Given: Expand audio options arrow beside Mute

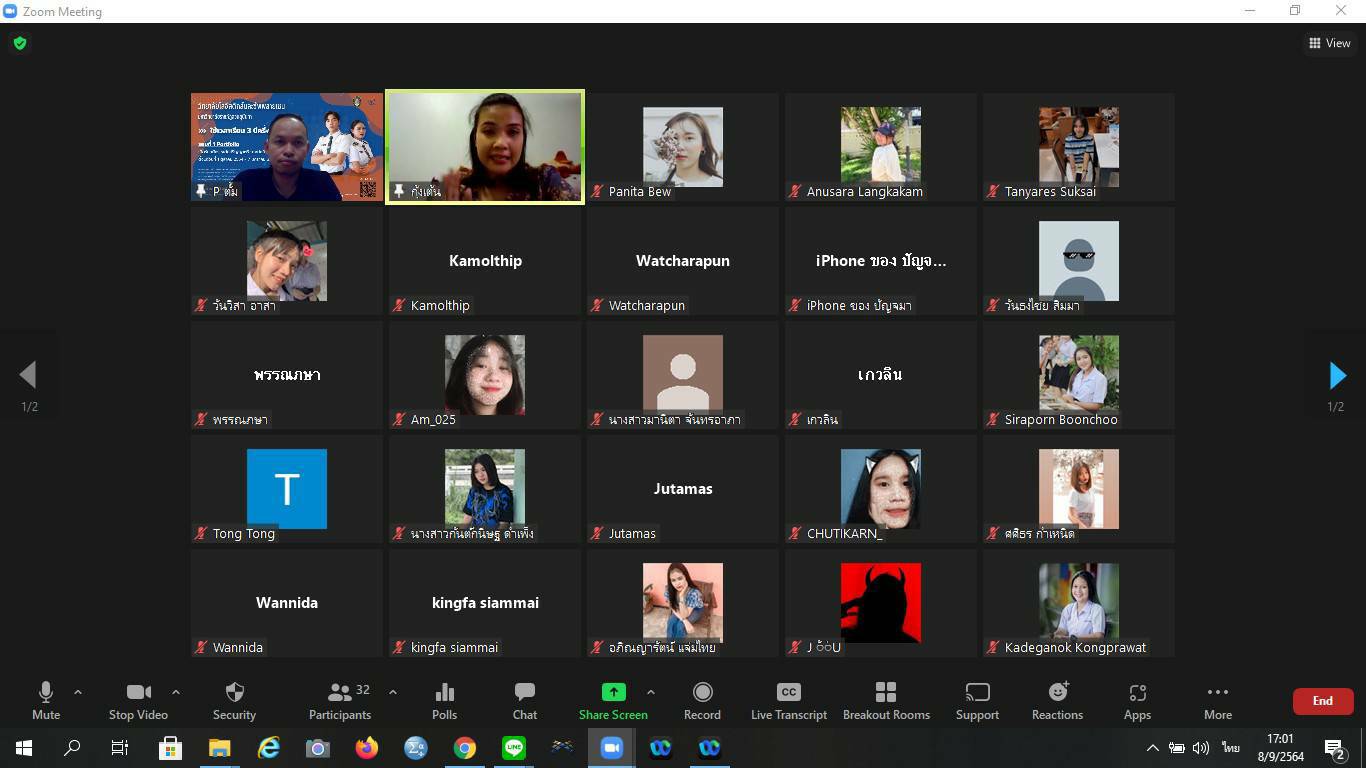Looking at the screenshot, I should pos(78,692).
